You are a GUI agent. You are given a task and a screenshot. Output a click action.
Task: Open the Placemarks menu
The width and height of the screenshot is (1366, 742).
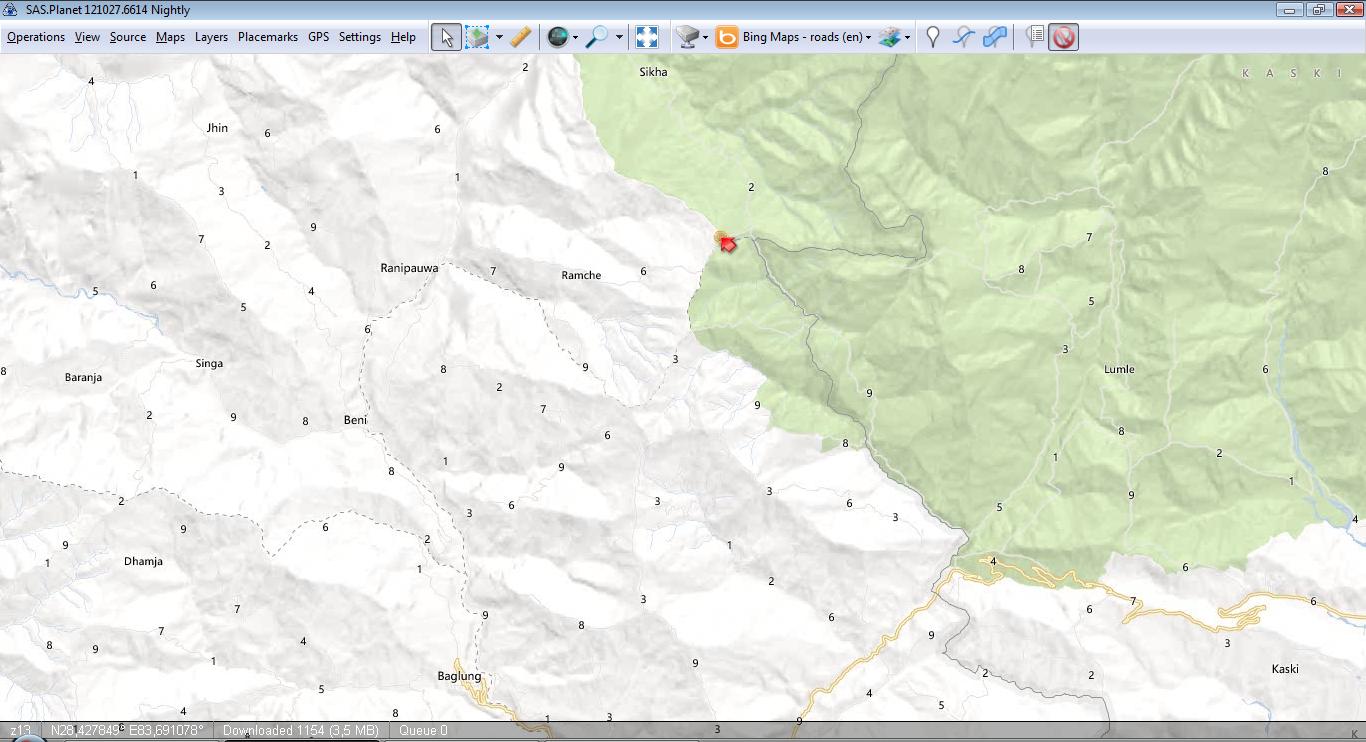pos(267,37)
